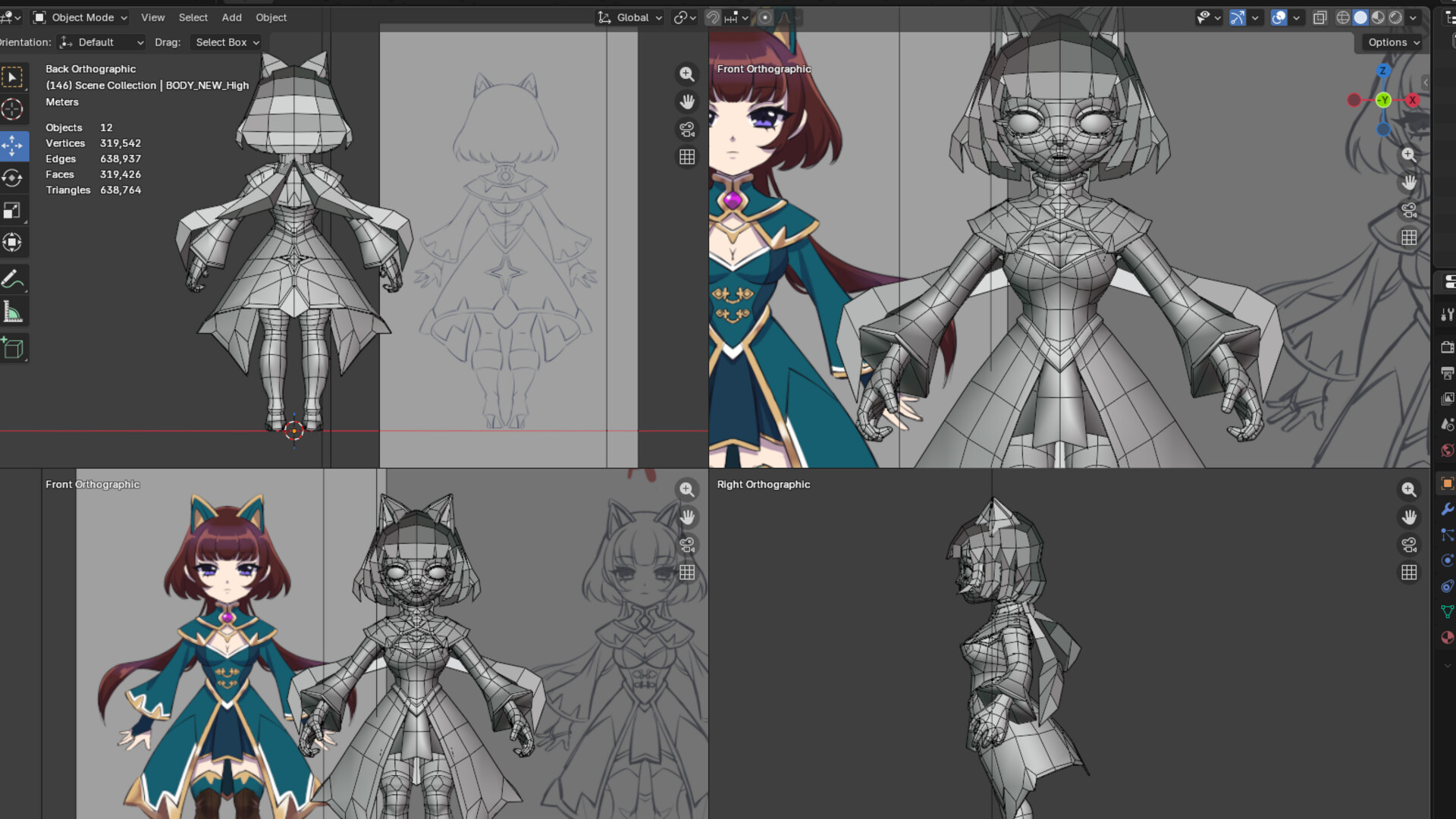Viewport: 1456px width, 819px height.
Task: Switch to Material Preview shading
Action: (1378, 17)
